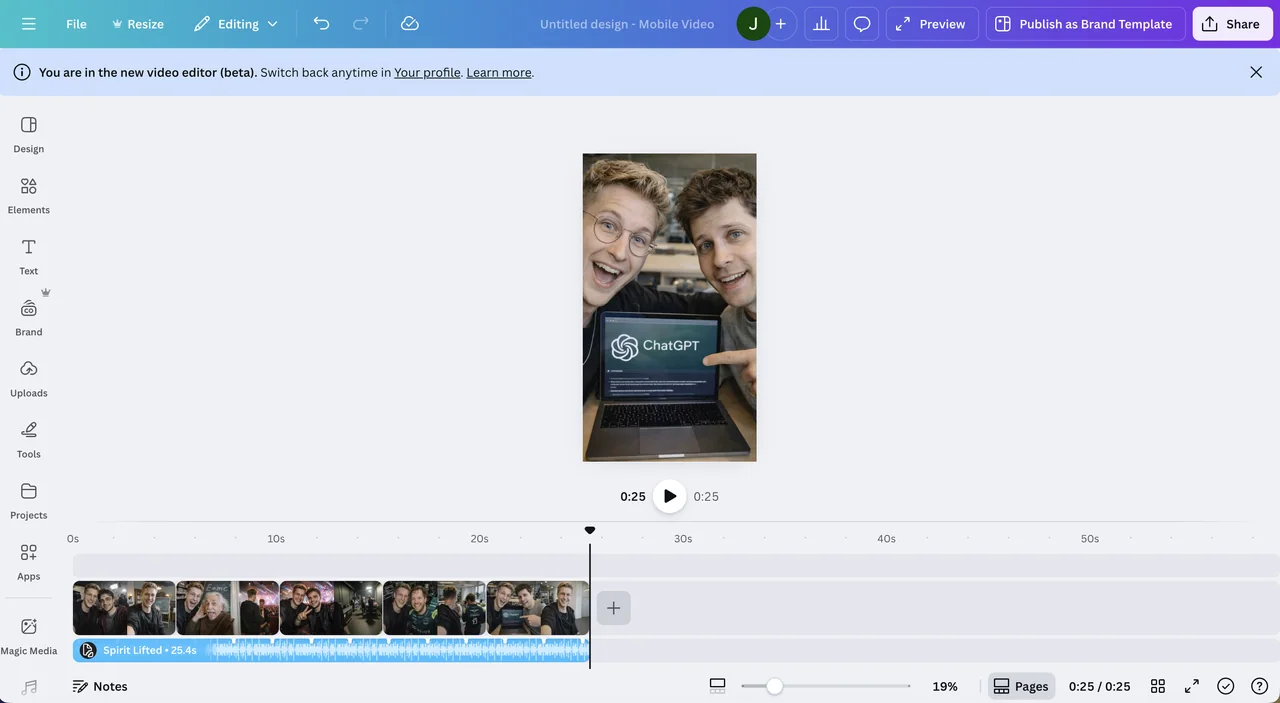Enter fullscreen present mode

(1192, 686)
